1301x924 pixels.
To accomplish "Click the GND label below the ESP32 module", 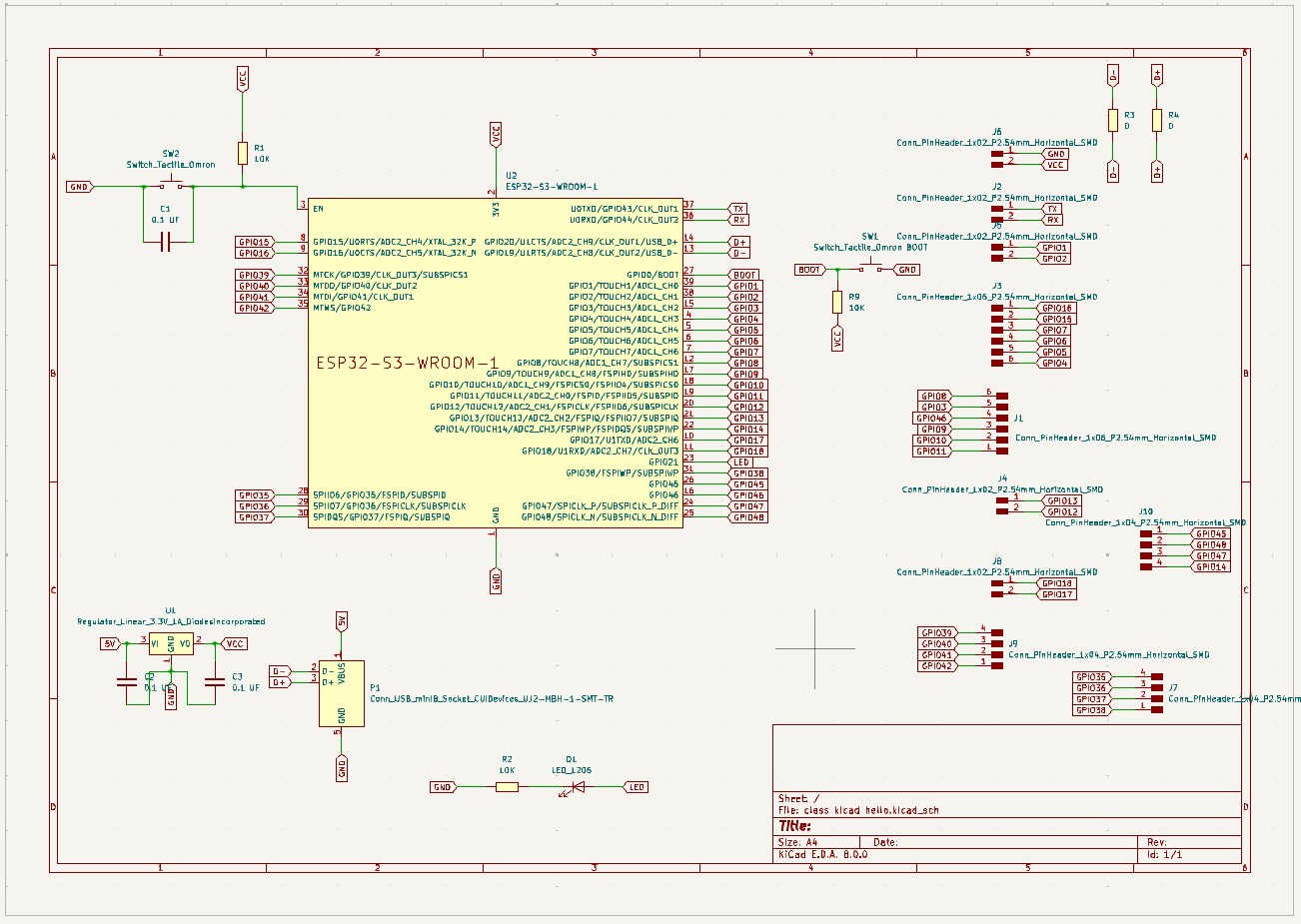I will (496, 580).
